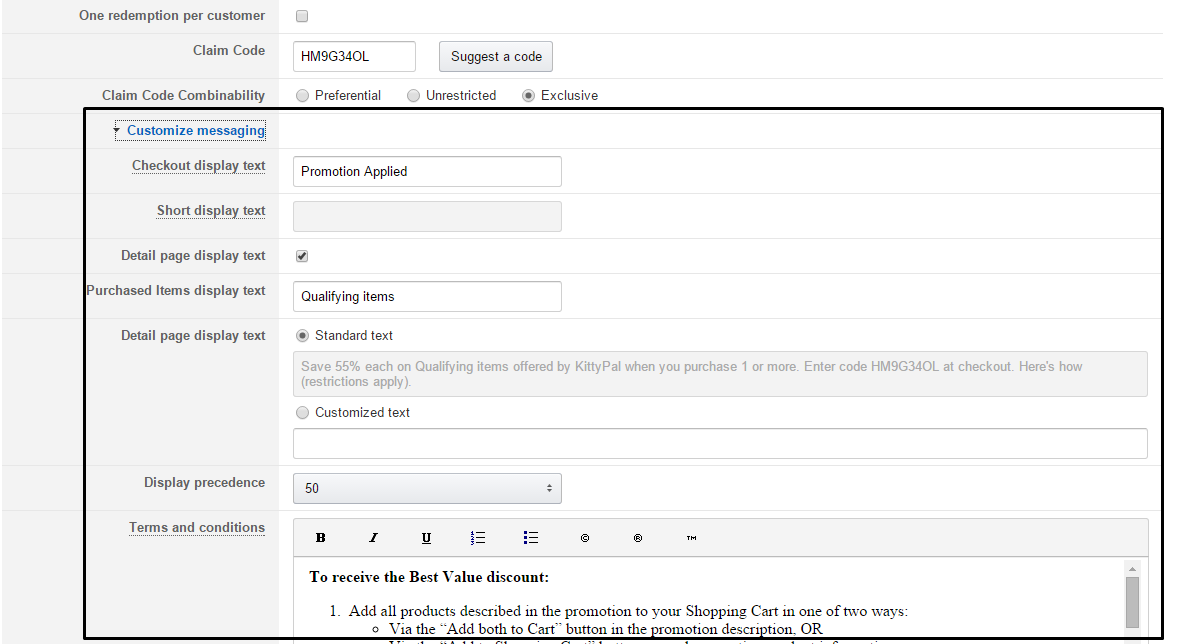
Task: Click the Claim Code input field
Action: (x=354, y=56)
